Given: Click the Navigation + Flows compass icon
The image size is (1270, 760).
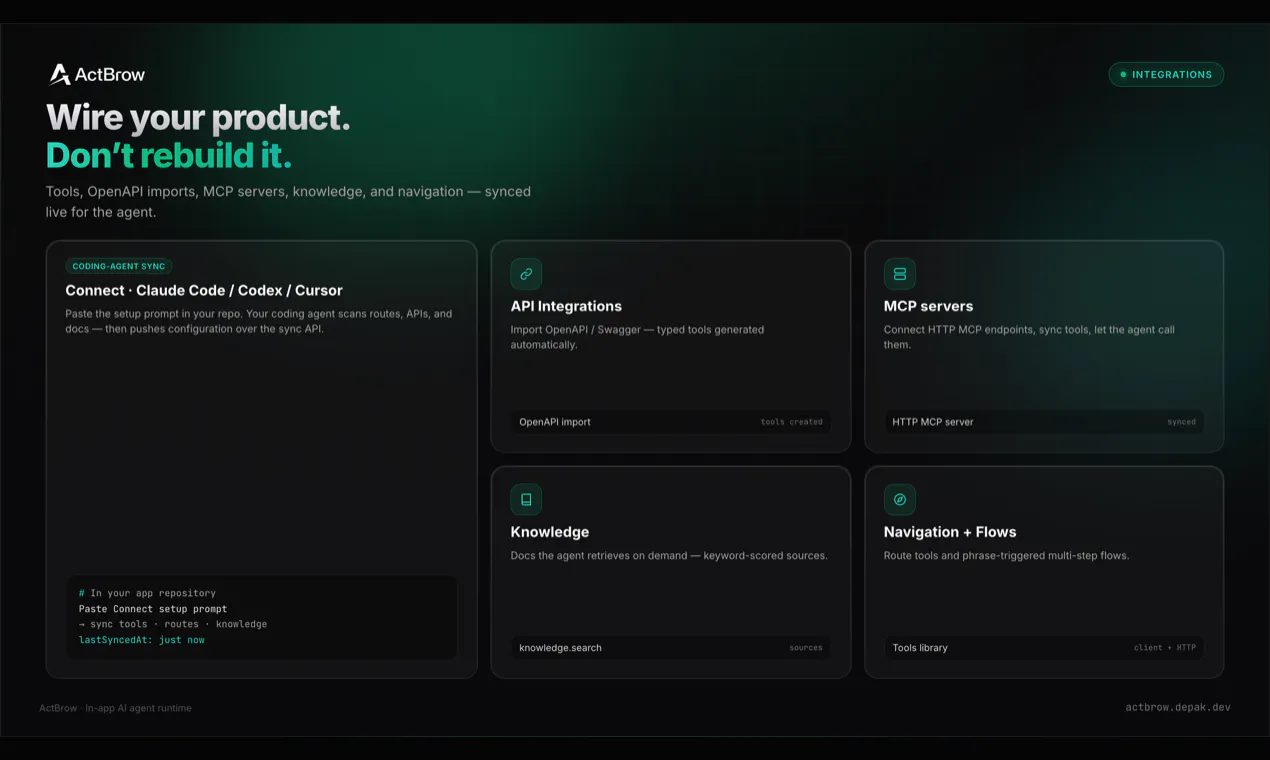Looking at the screenshot, I should [x=899, y=500].
